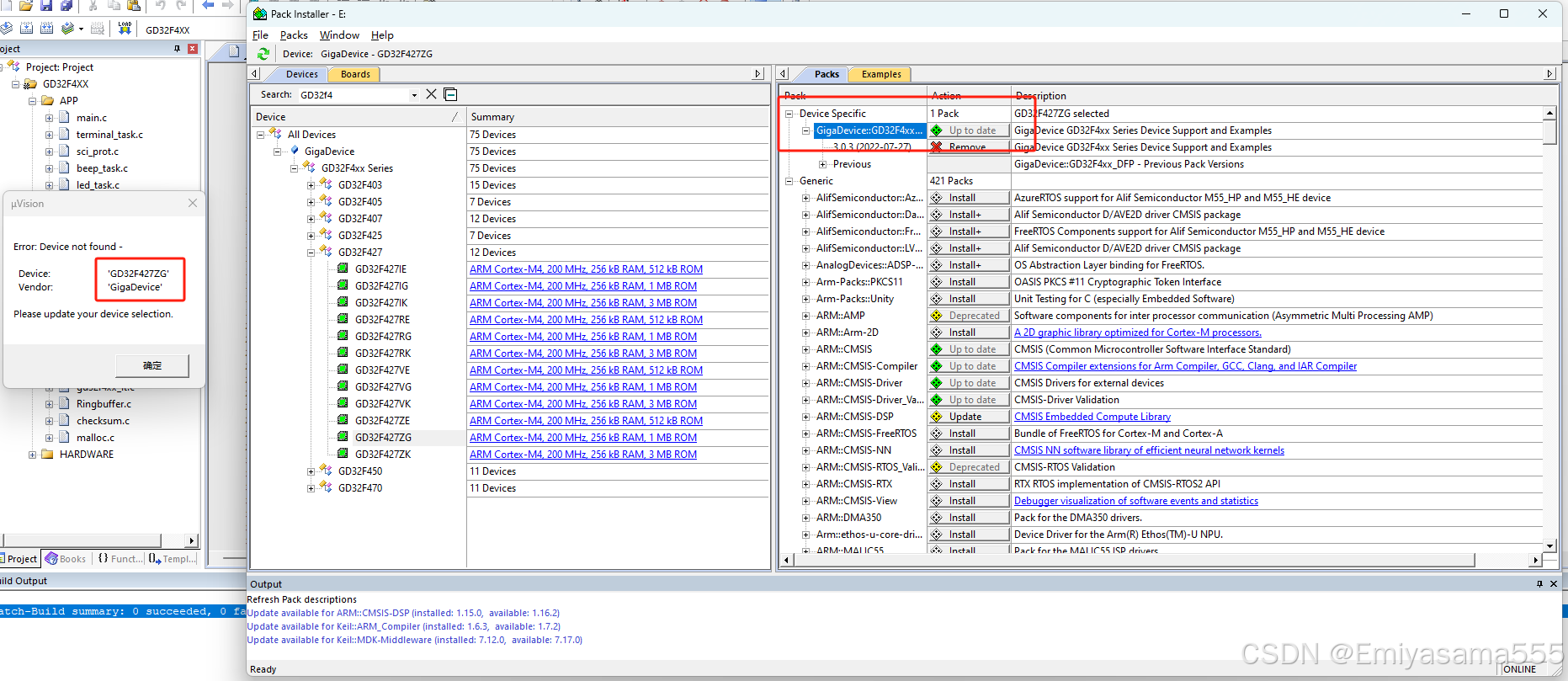Close the Project panel with red X
1568x681 pixels.
coord(193,49)
